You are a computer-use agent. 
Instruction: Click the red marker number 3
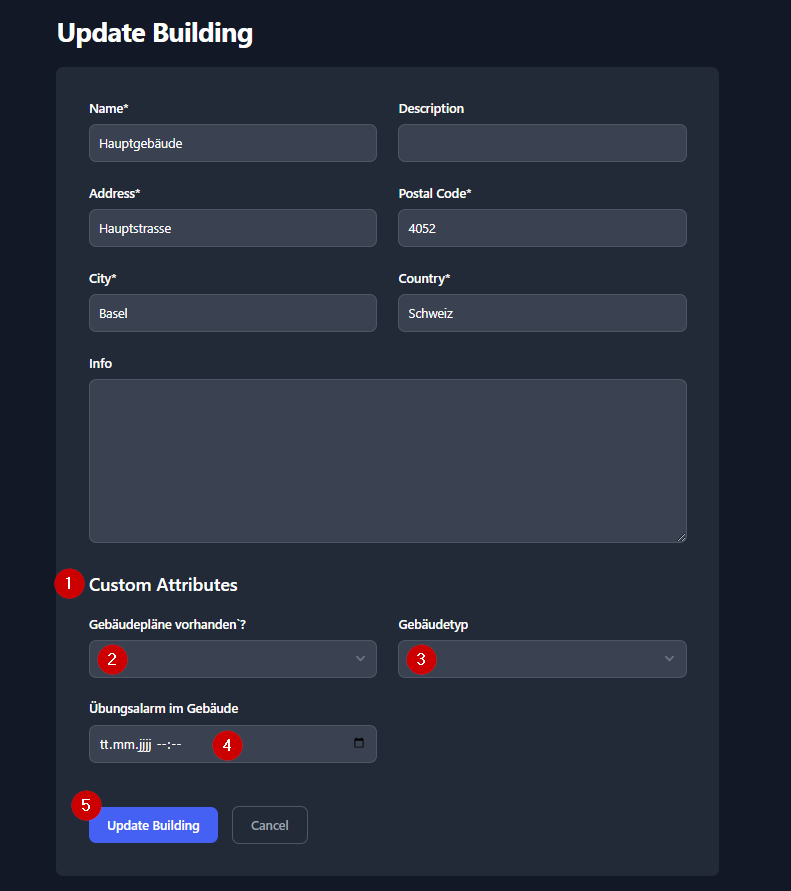421,659
